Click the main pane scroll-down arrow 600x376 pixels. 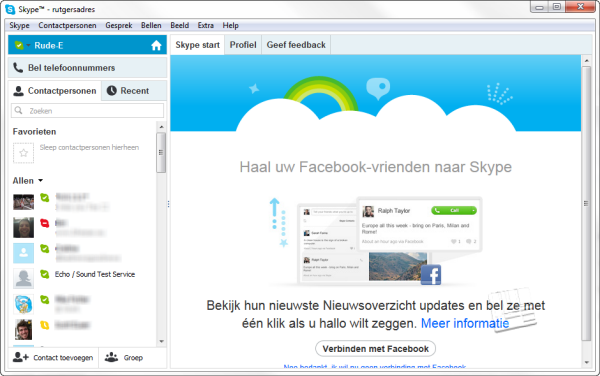pos(586,362)
